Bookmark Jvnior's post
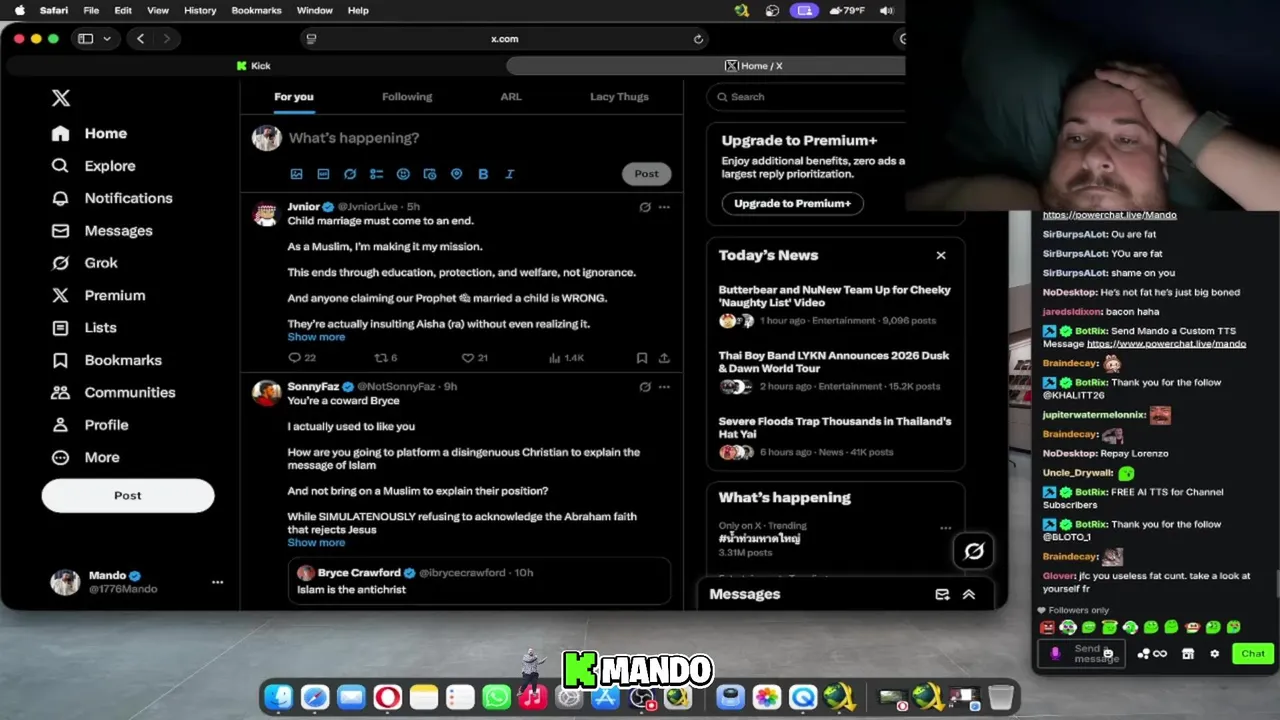 (642, 358)
